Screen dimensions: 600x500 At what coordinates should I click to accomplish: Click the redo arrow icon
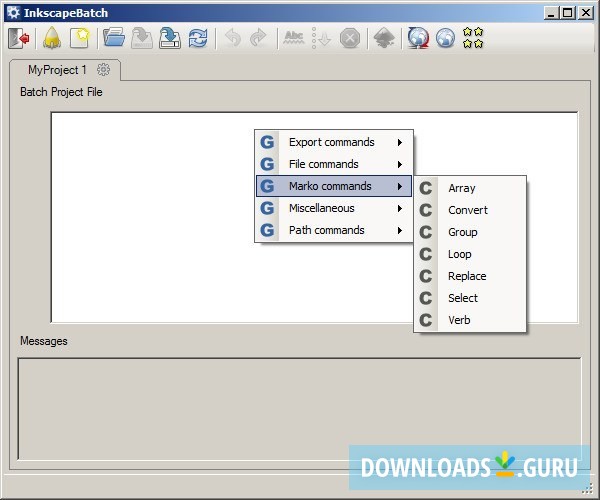click(258, 38)
